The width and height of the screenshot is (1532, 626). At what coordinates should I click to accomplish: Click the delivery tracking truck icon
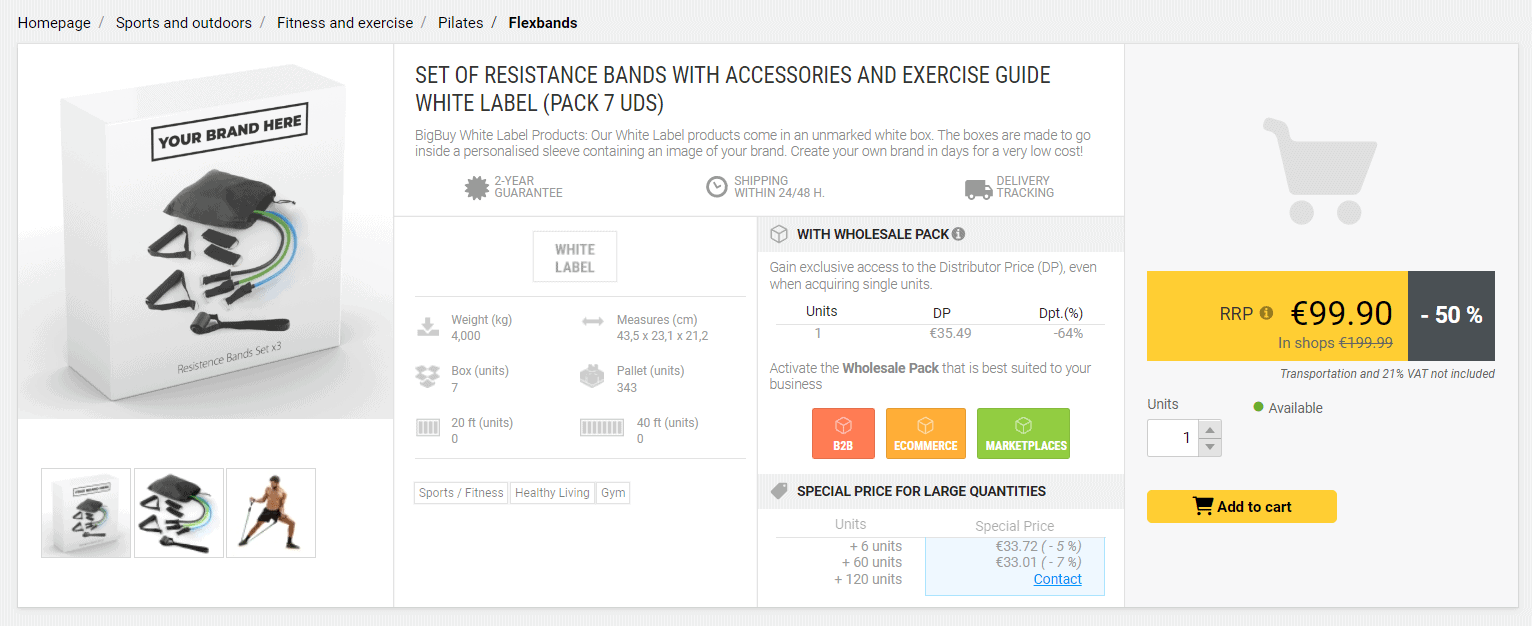point(978,188)
